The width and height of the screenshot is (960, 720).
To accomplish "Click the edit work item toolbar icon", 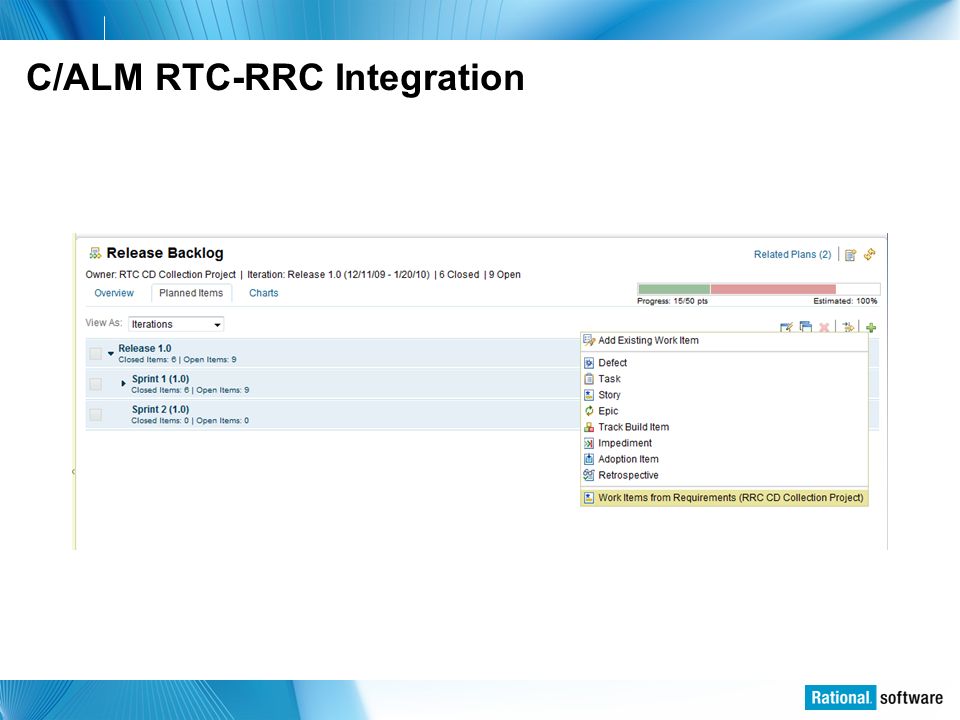I will click(x=786, y=328).
